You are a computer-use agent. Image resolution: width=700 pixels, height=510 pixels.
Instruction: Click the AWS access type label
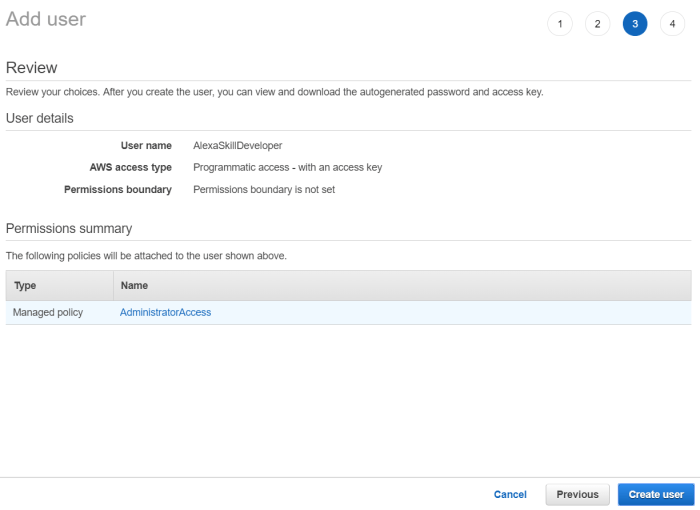[130, 167]
